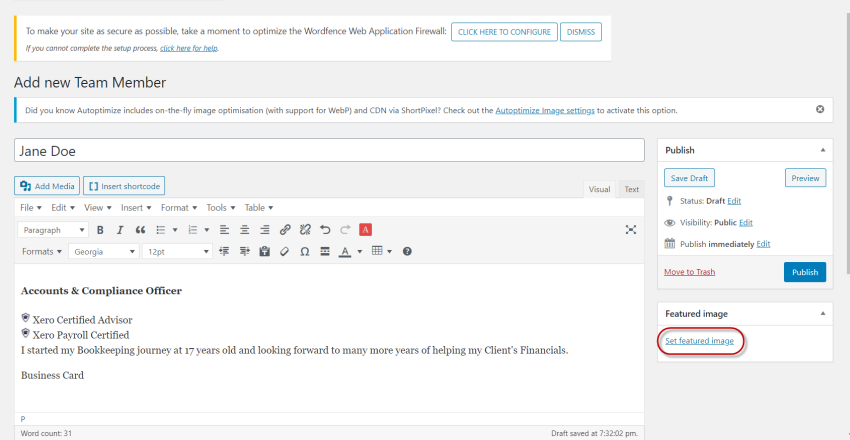The width and height of the screenshot is (850, 440).
Task: Open the Paragraph format dropdown
Action: (x=54, y=230)
